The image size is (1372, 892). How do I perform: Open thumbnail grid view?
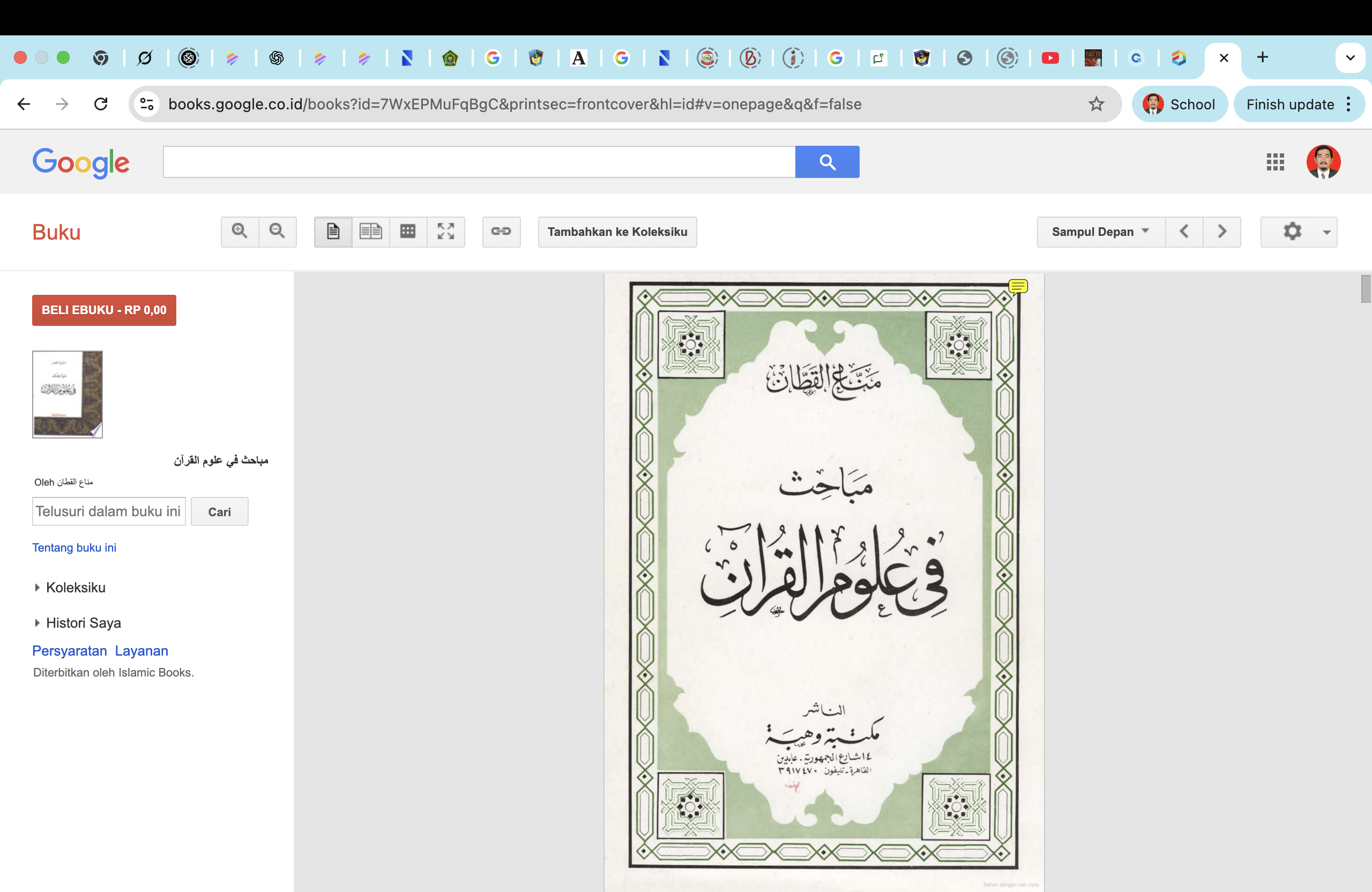click(x=408, y=232)
